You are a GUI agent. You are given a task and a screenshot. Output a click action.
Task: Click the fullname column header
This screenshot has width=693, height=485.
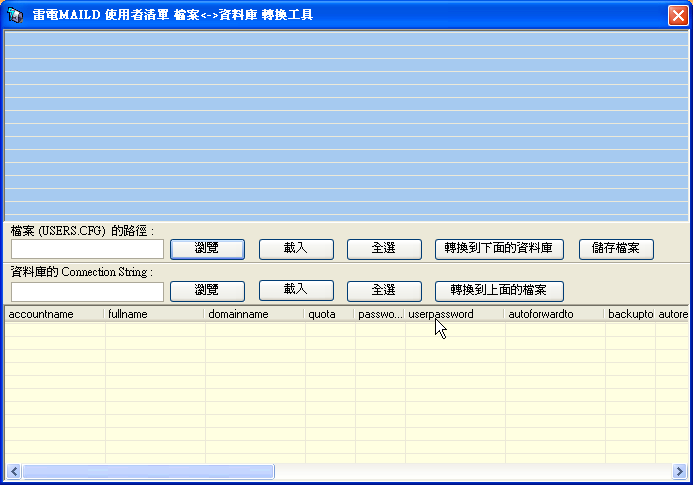(154, 314)
